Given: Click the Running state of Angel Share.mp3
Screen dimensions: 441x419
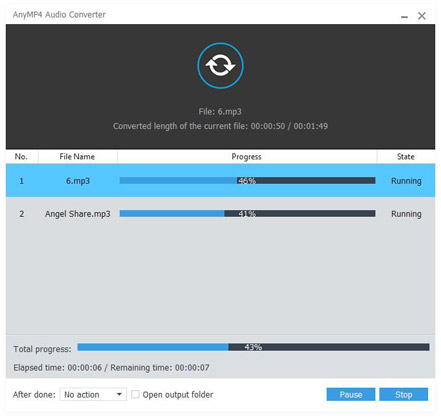Looking at the screenshot, I should (406, 214).
